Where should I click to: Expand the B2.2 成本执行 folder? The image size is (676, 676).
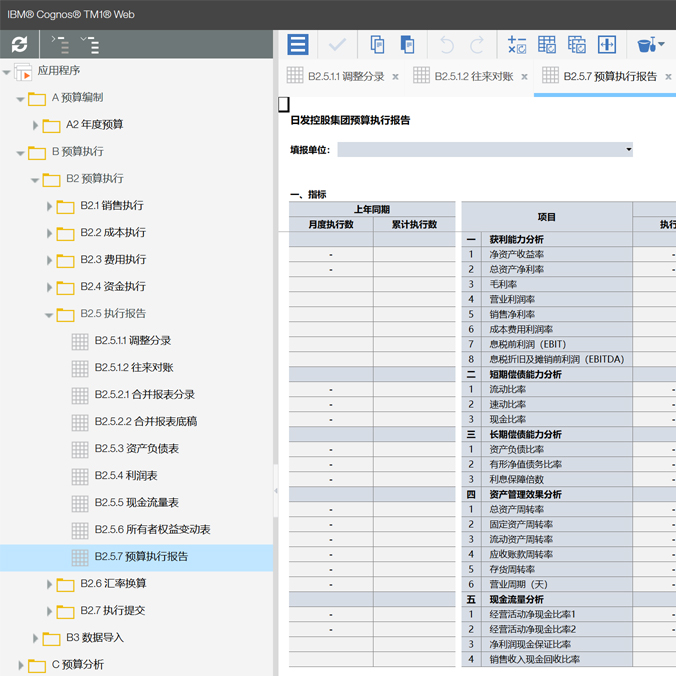[x=49, y=233]
